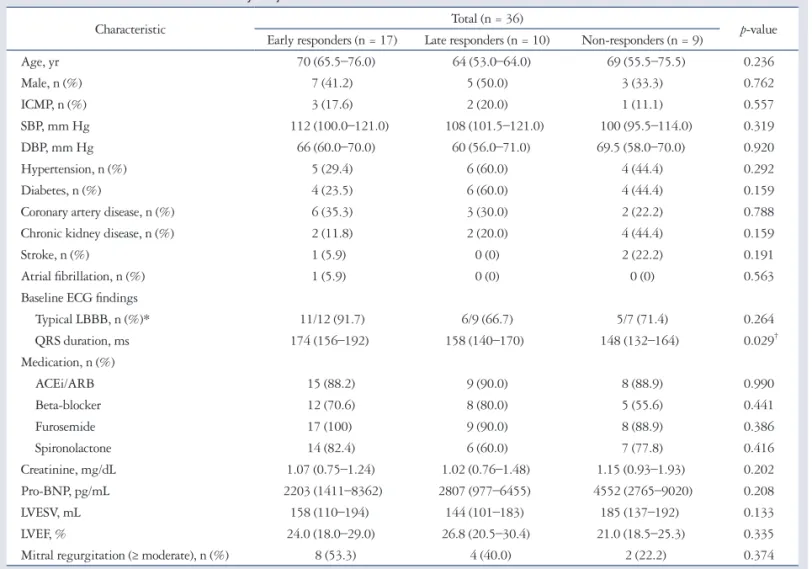Click the QRS duration value "174 (156–192)"
Screen dimensions: 812x569
point(330,341)
